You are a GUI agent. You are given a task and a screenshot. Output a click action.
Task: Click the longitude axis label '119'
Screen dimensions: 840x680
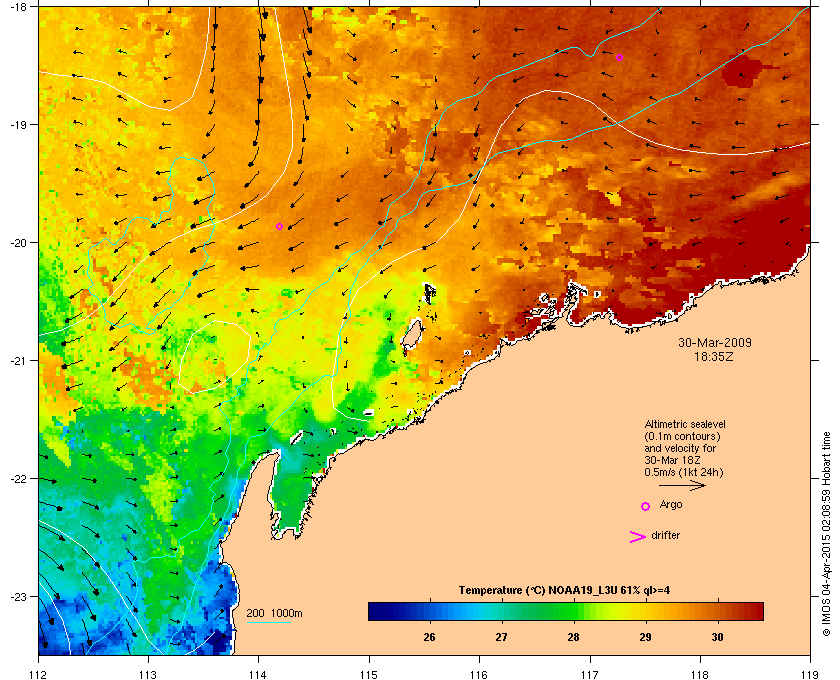[x=810, y=675]
